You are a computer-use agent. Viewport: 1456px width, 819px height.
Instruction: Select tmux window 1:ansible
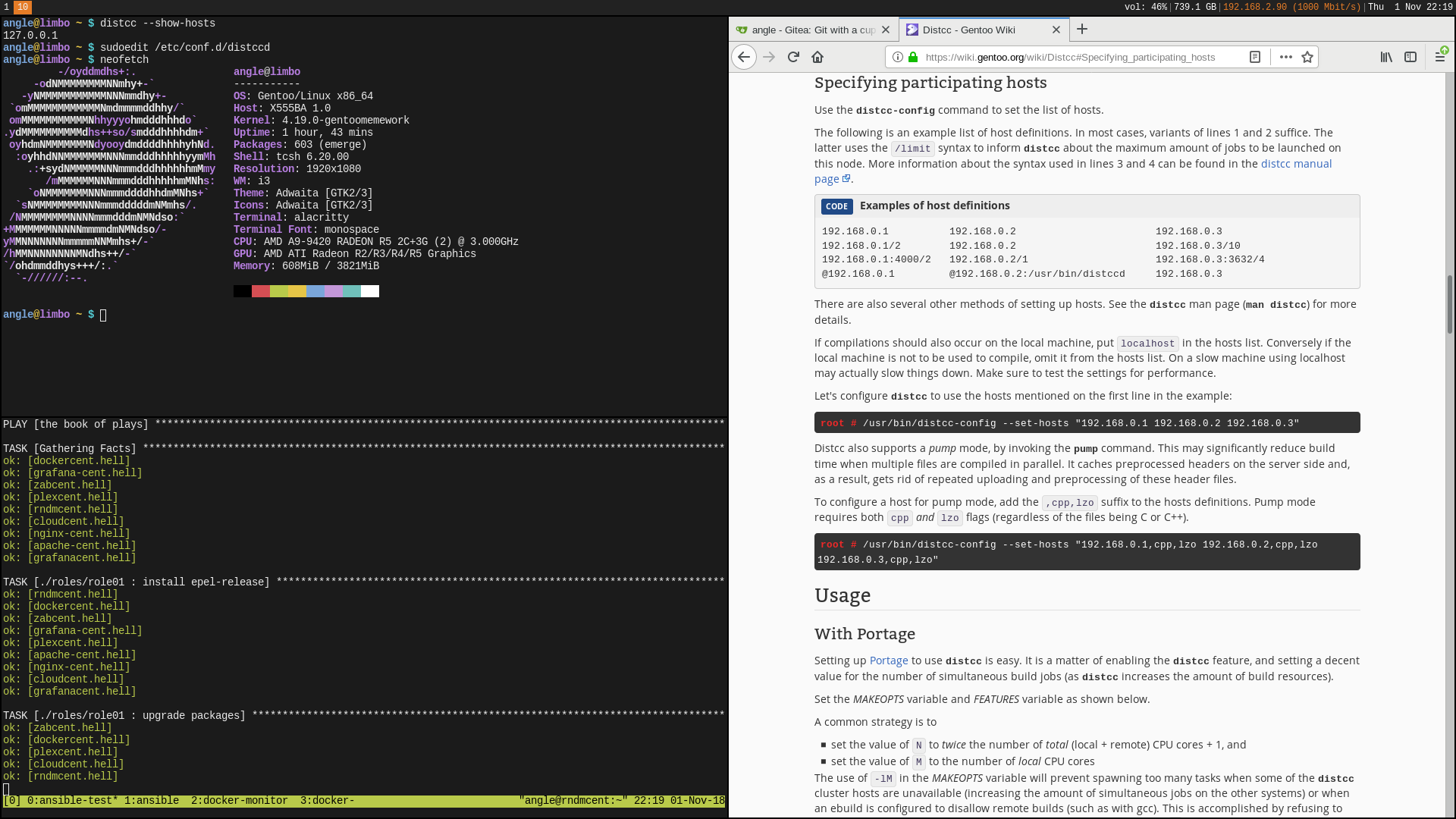pos(152,801)
